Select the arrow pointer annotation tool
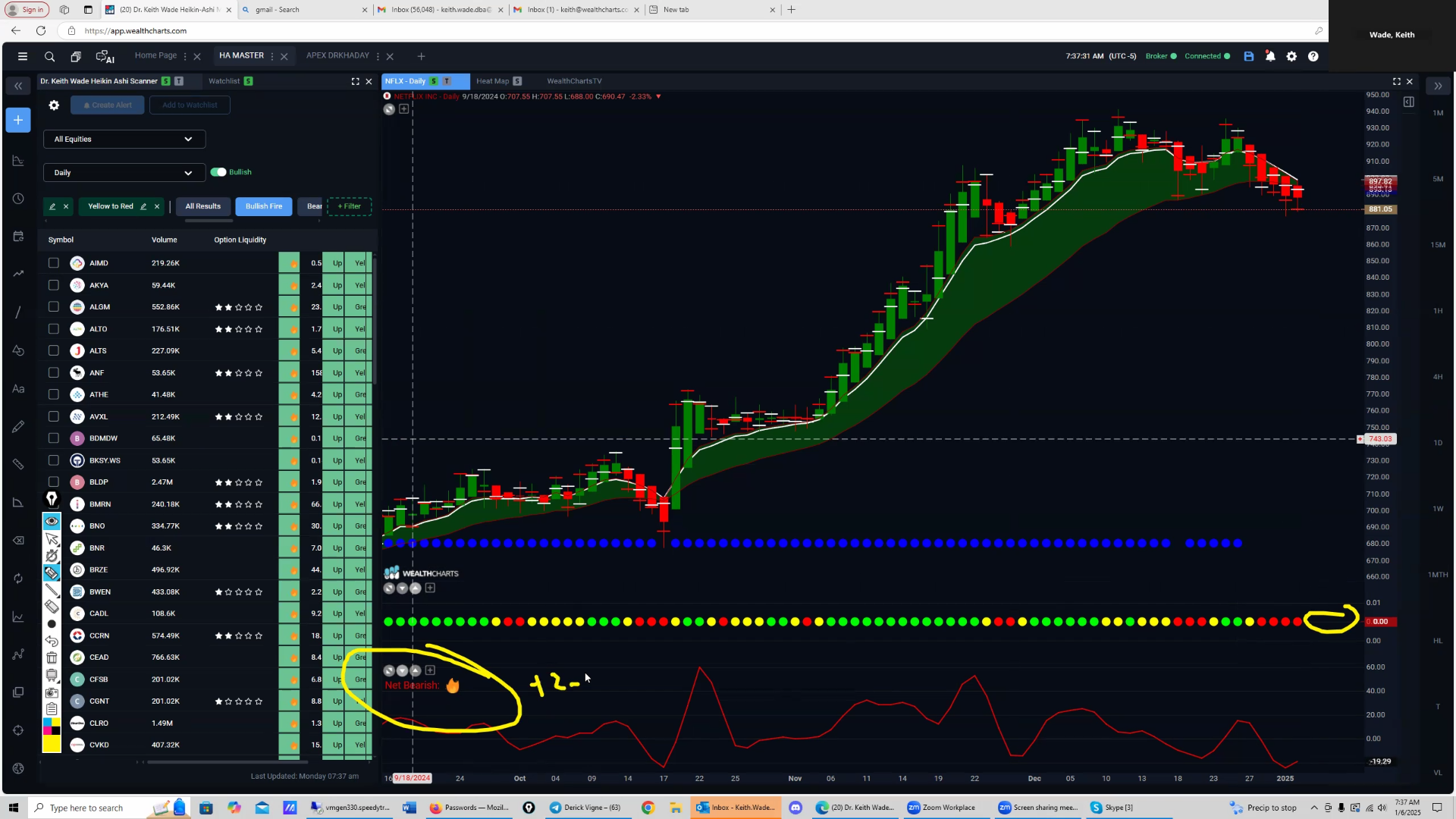Image resolution: width=1456 pixels, height=819 pixels. pos(52,539)
